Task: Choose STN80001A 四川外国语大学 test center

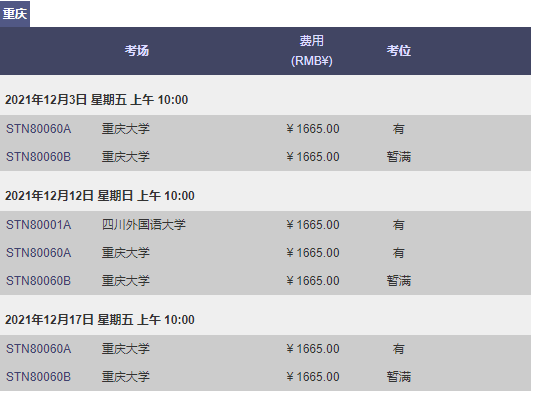Action: tap(265, 225)
